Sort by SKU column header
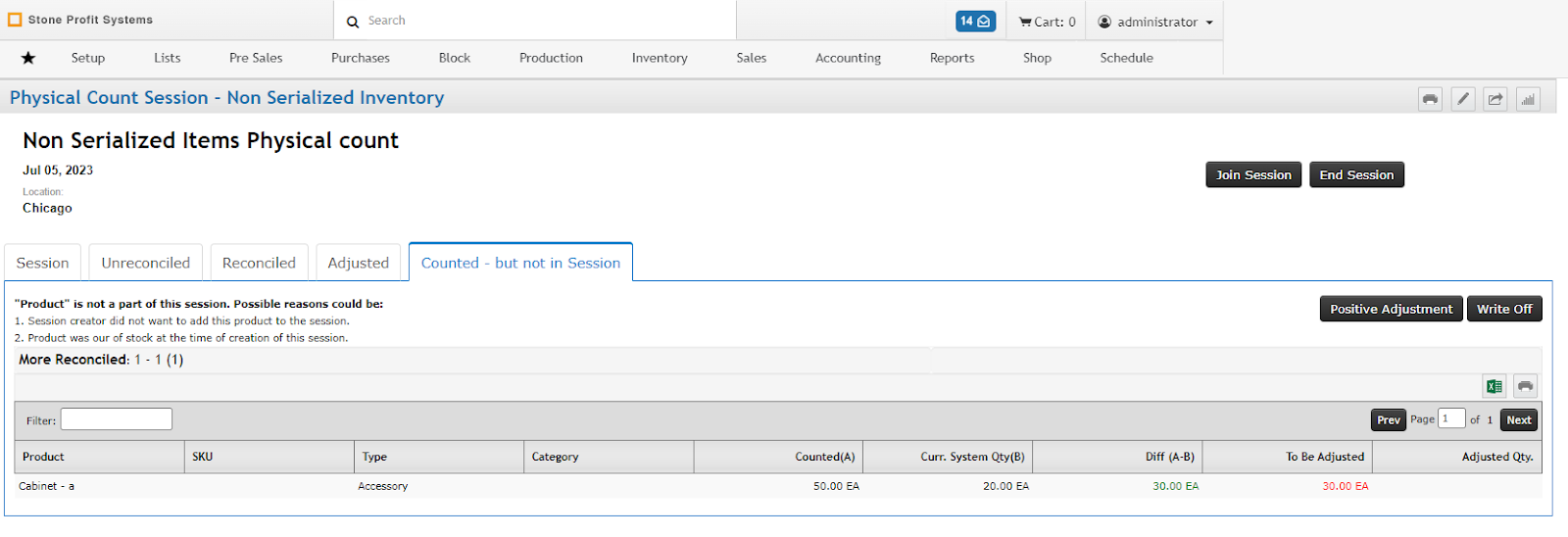1568x537 pixels. coord(269,457)
